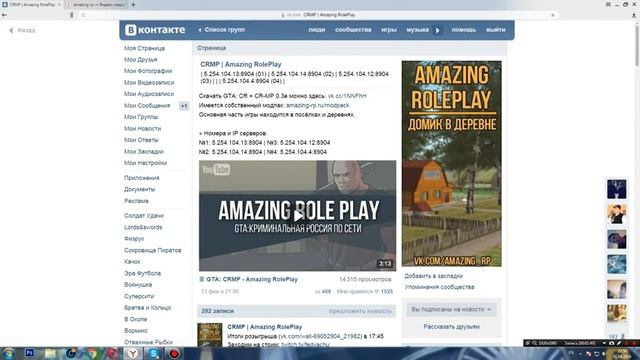Open помощь in header menu

[464, 30]
